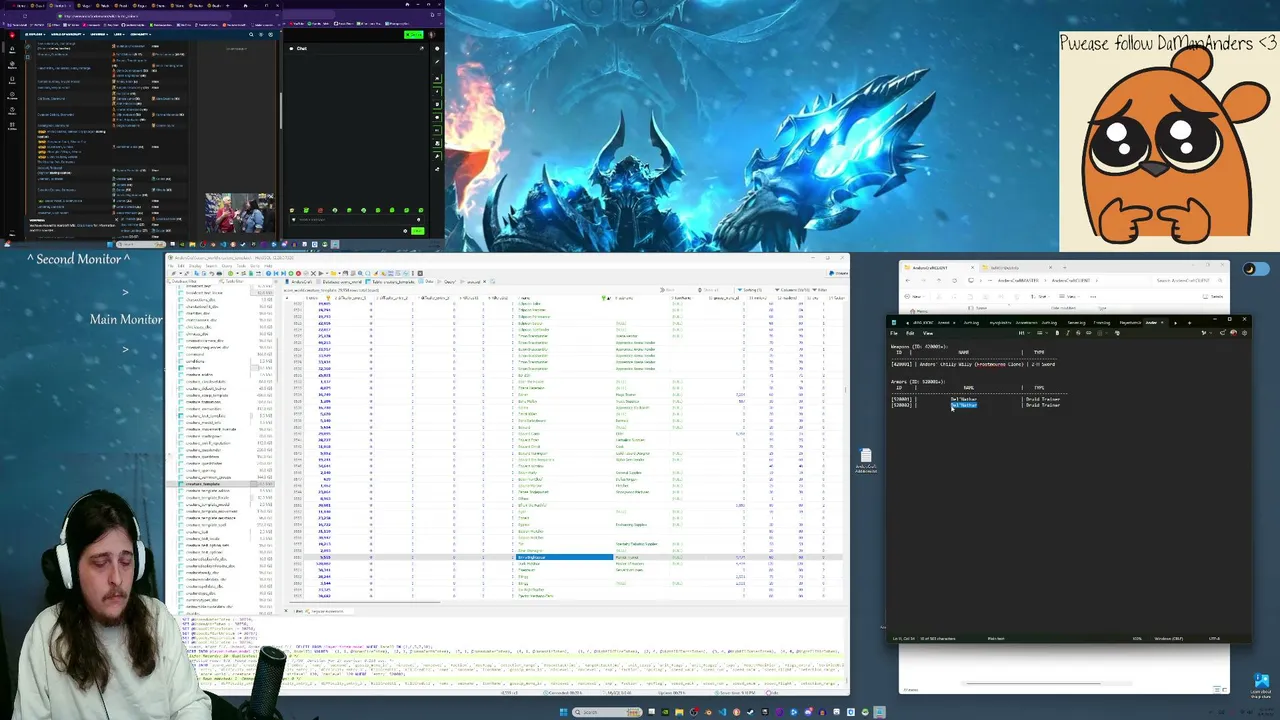1280x720 pixels.
Task: Click the highlighted blue name cell in the grid
Action: pyautogui.click(x=563, y=557)
